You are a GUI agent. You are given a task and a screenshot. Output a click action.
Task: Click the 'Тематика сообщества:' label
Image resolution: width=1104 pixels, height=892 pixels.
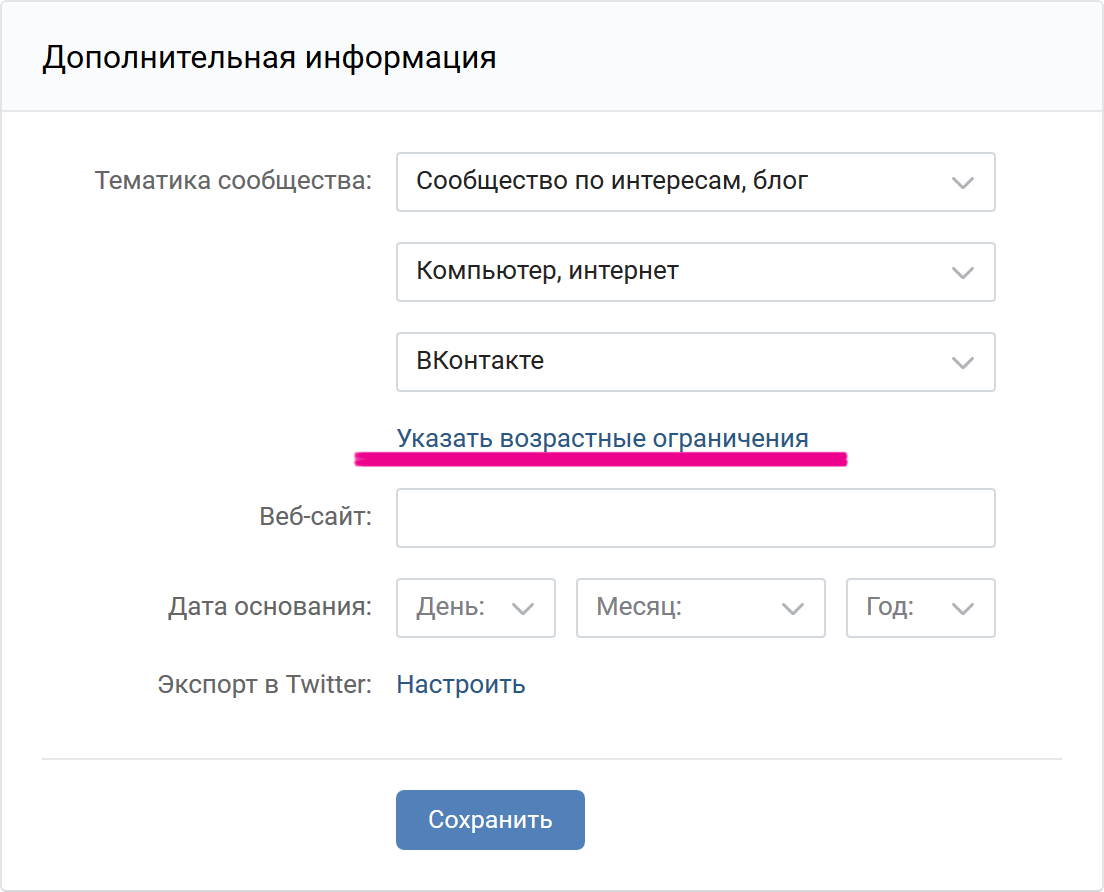pos(233,181)
